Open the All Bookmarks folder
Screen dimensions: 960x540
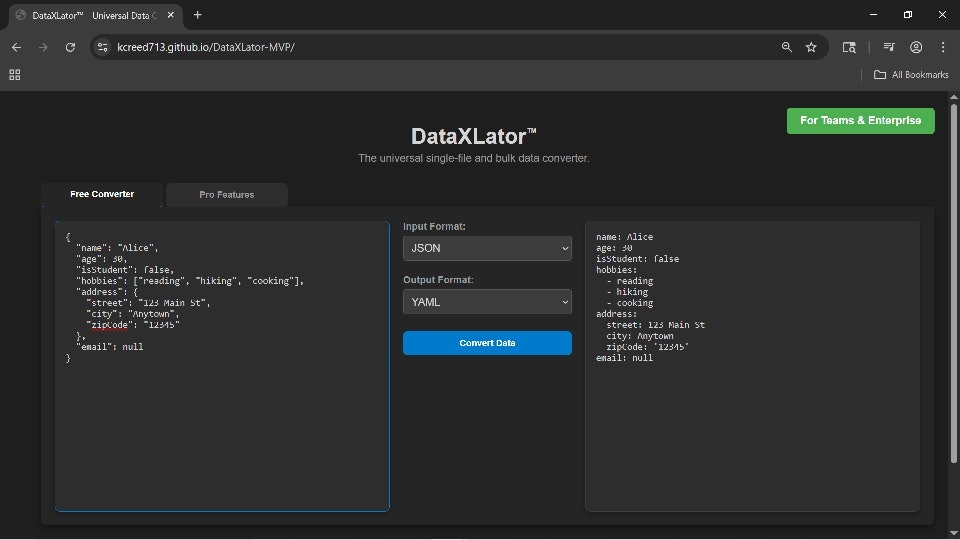[911, 75]
